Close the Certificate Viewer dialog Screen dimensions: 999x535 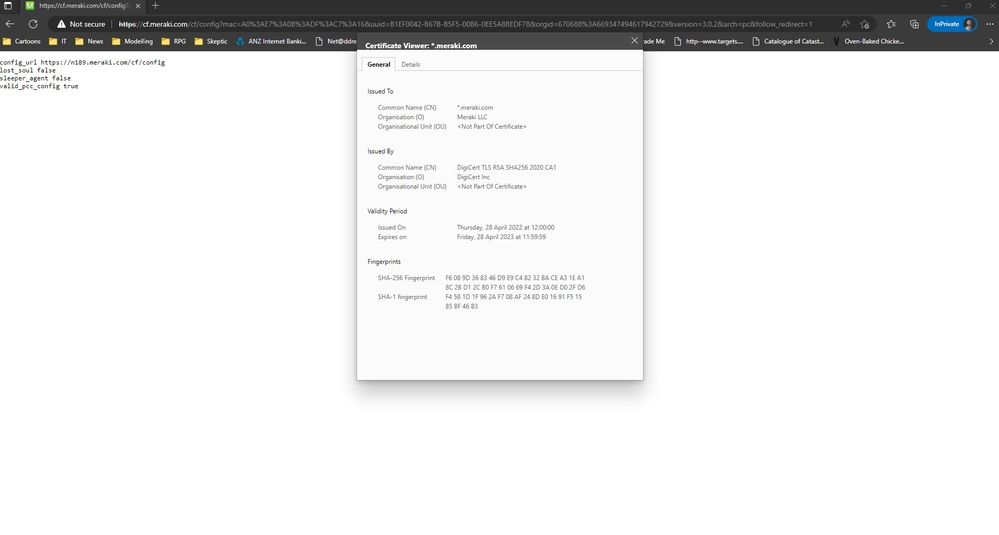[x=634, y=41]
